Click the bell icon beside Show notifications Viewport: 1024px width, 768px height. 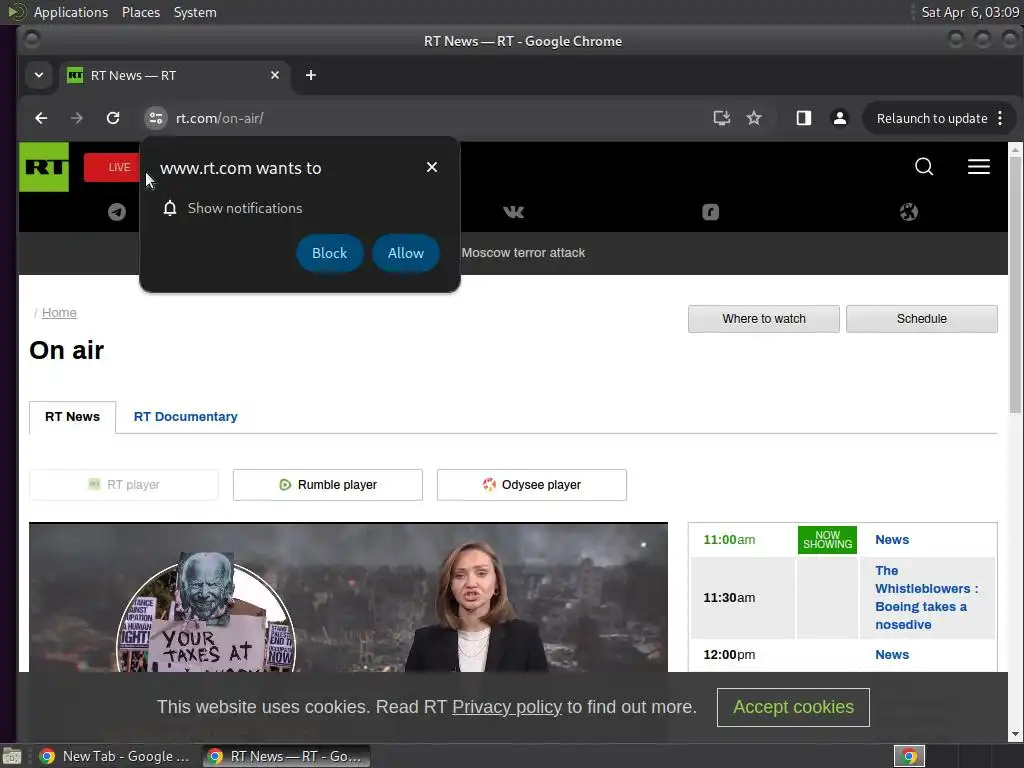coord(170,208)
